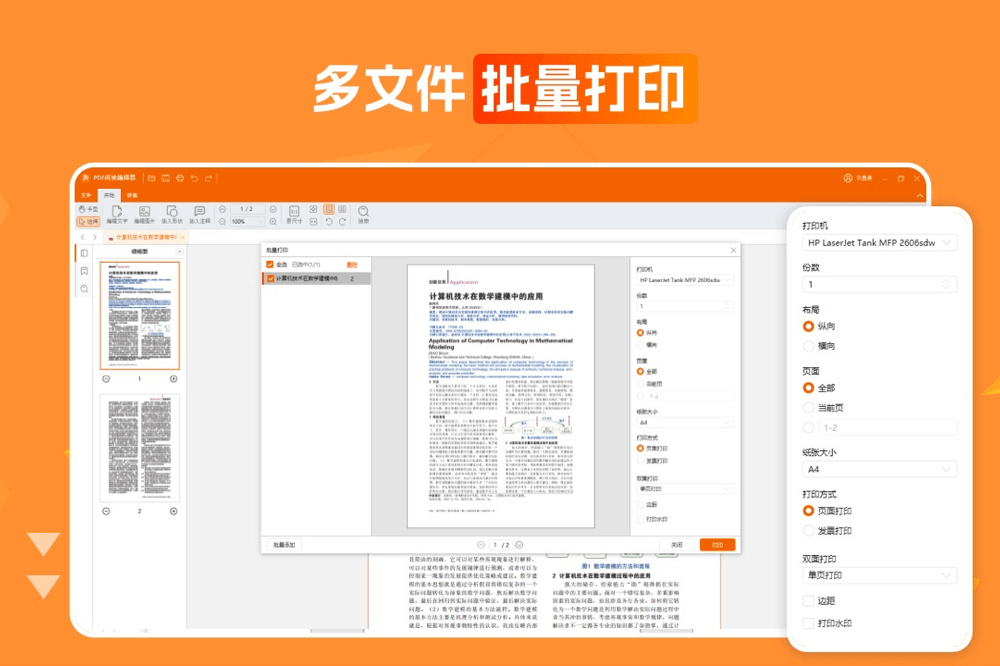Screen dimensions: 1000x666
Task: Open A4 paper size dropdown in enlarged panel
Action: point(879,470)
